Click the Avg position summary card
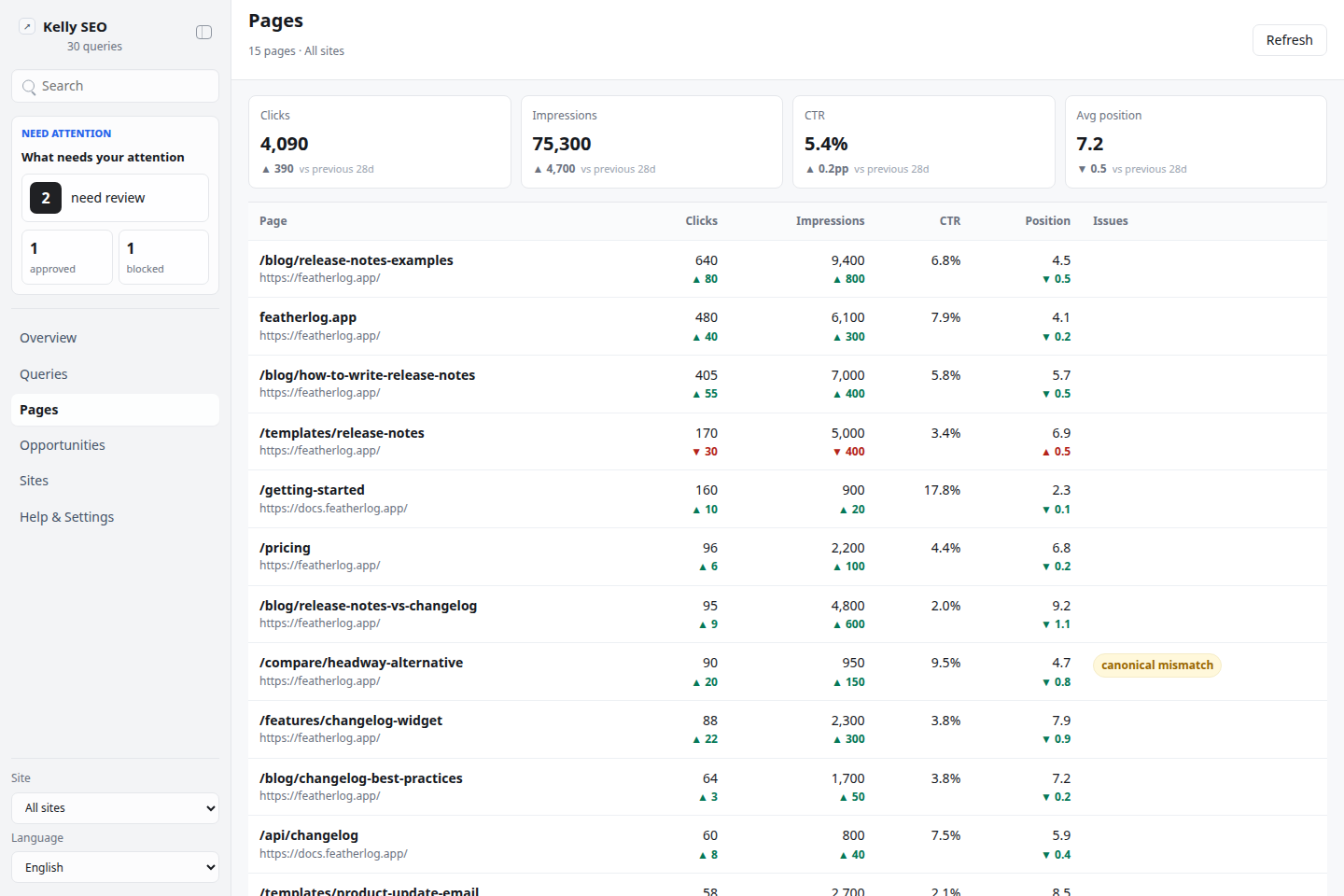The image size is (1344, 896). [x=1196, y=142]
